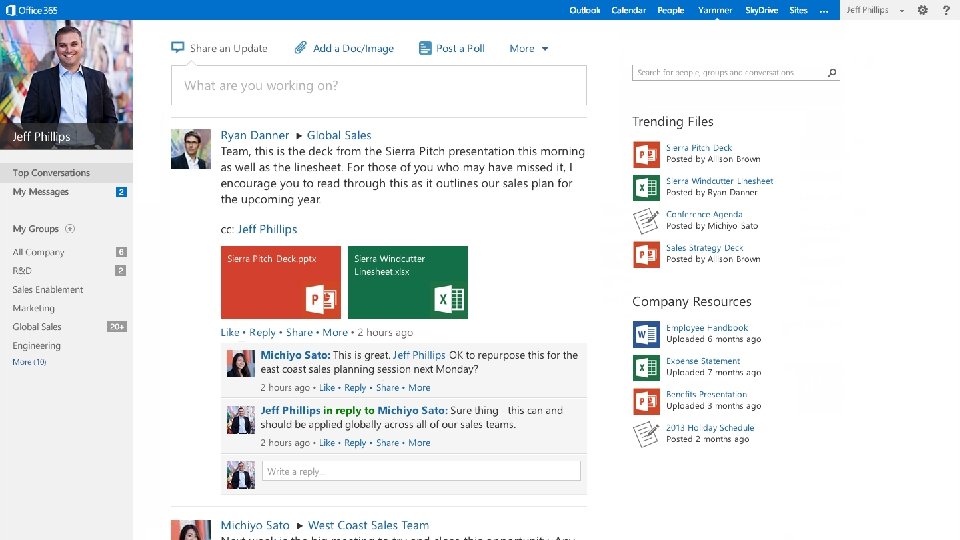Like Michiyo Sato's reply
This screenshot has height=540, width=960.
tap(327, 388)
